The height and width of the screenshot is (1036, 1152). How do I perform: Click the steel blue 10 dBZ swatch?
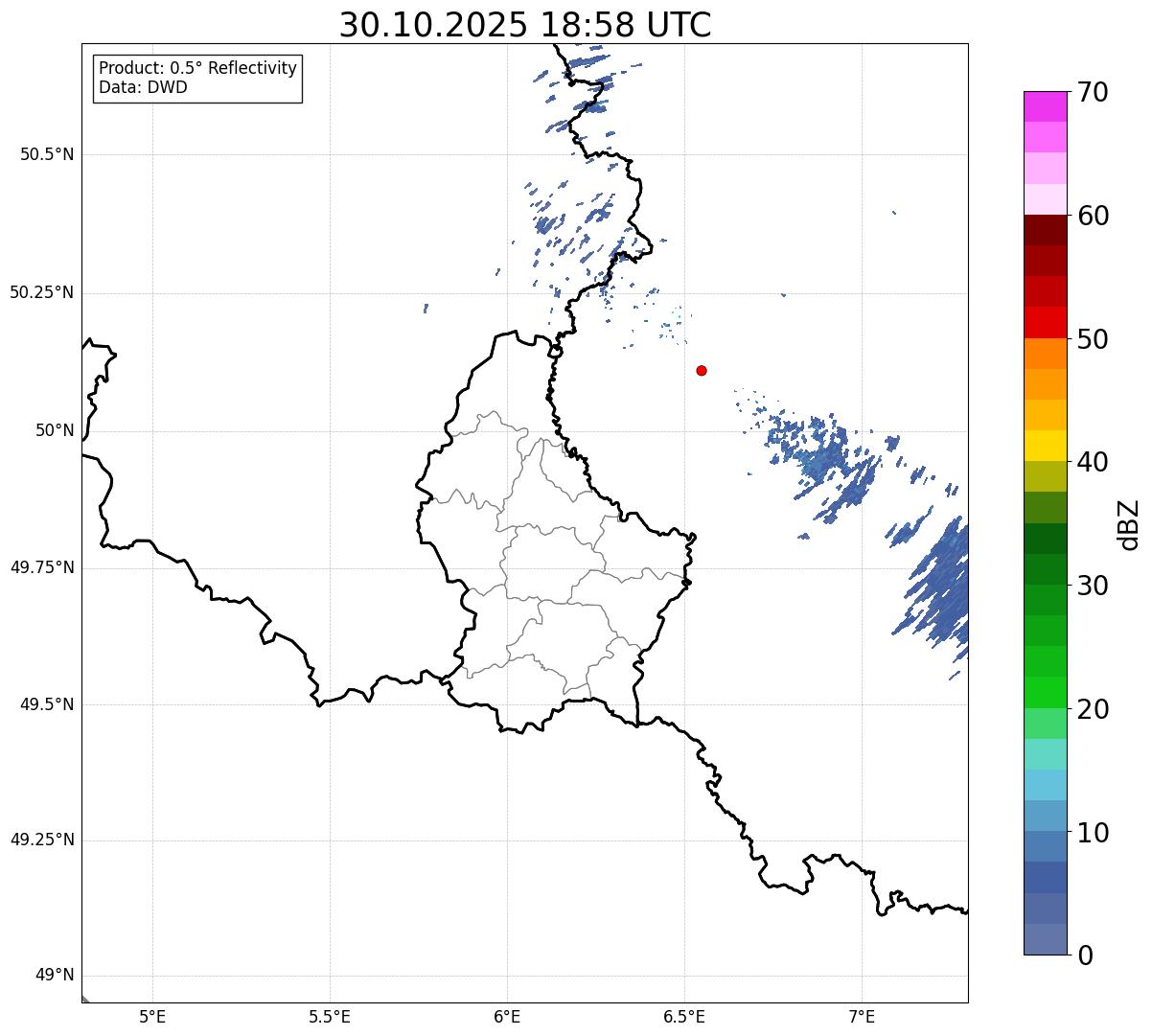(x=1045, y=817)
